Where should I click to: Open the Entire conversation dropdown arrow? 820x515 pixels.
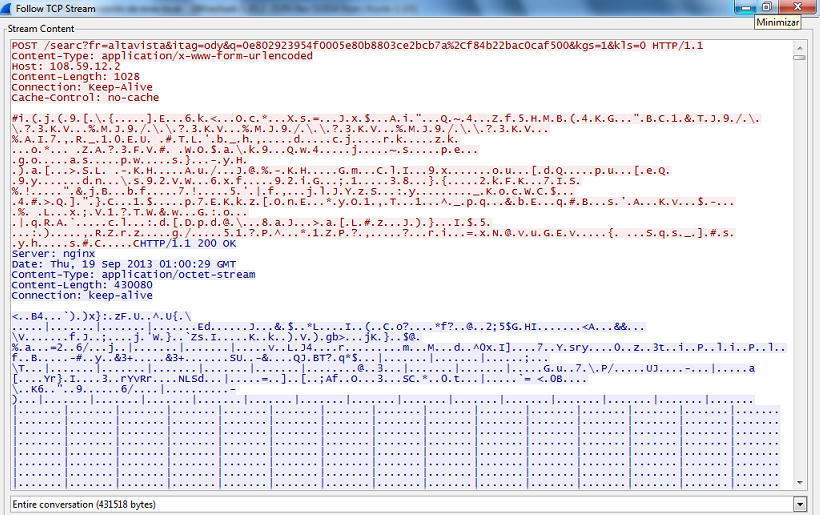pos(799,504)
